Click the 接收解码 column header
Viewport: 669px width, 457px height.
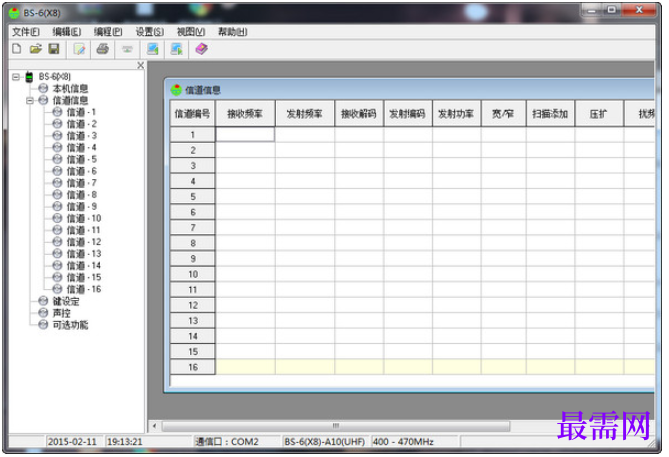[x=359, y=114]
